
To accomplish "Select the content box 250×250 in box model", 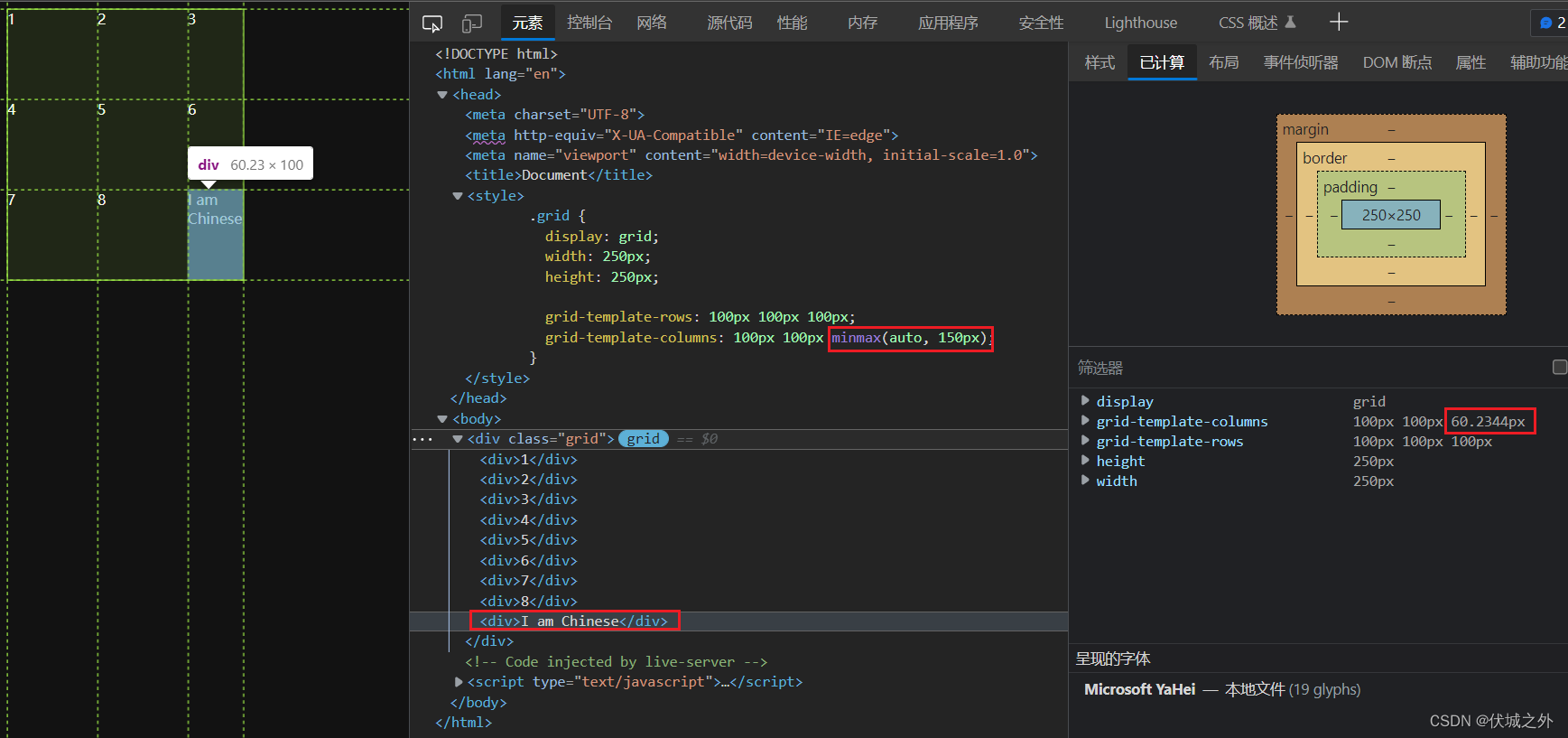I will point(1391,215).
